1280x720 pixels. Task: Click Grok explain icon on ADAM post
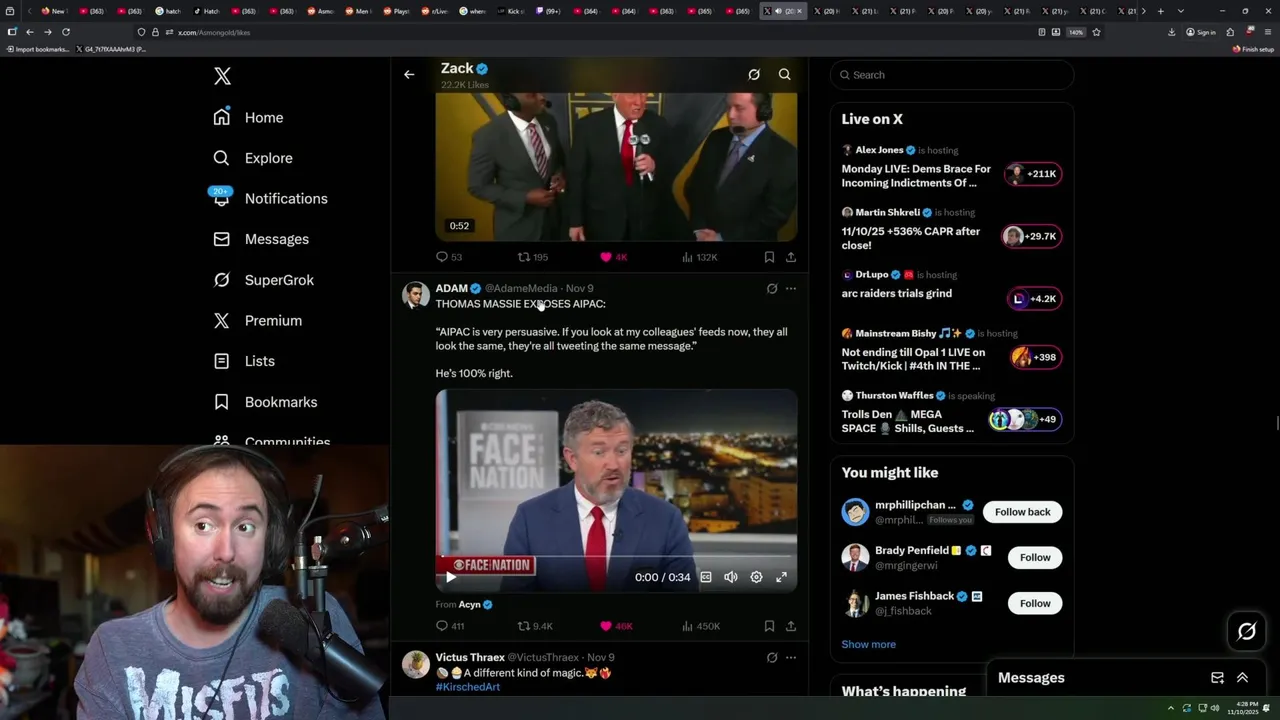(772, 288)
